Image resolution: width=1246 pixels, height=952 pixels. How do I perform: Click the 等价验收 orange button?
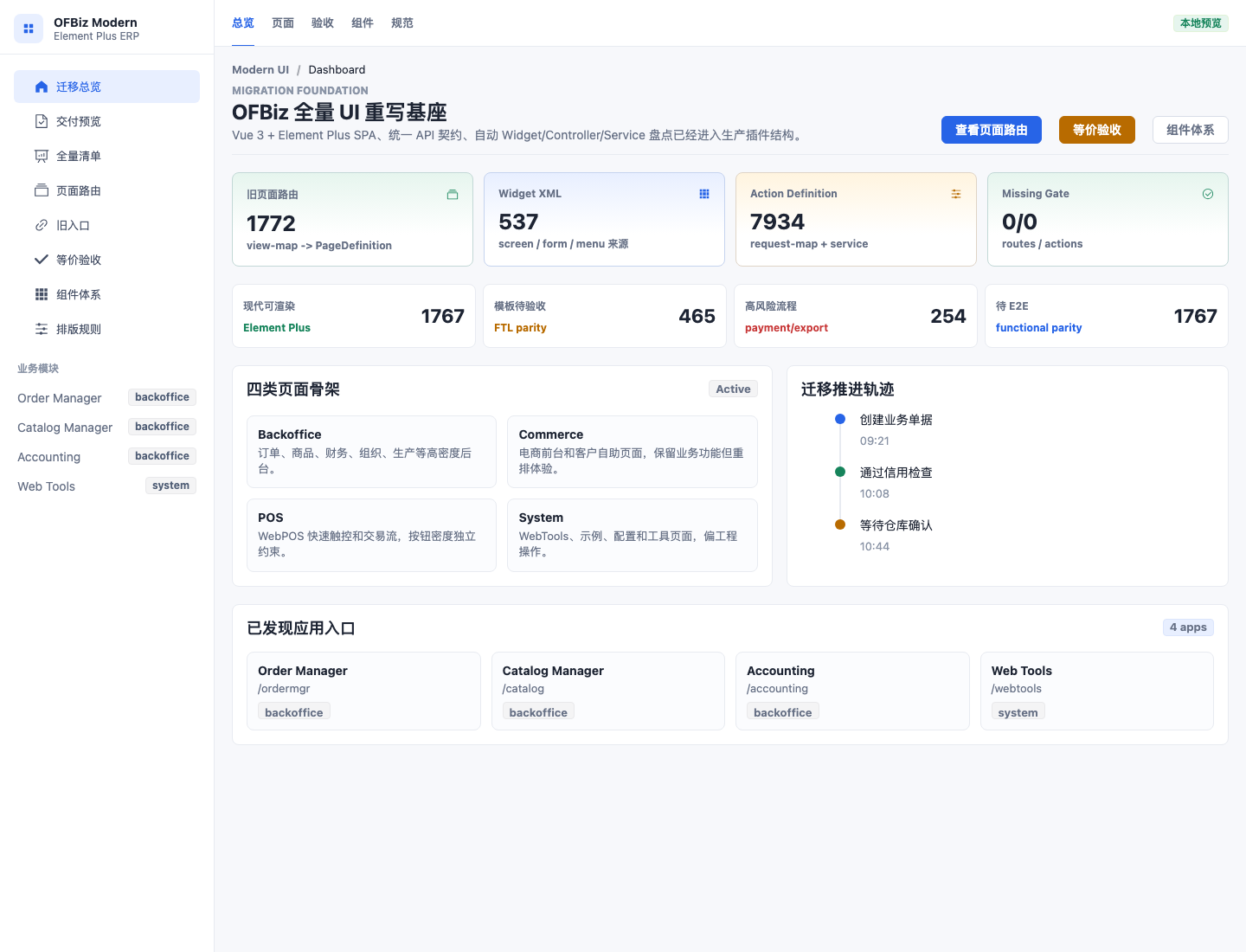click(x=1097, y=130)
